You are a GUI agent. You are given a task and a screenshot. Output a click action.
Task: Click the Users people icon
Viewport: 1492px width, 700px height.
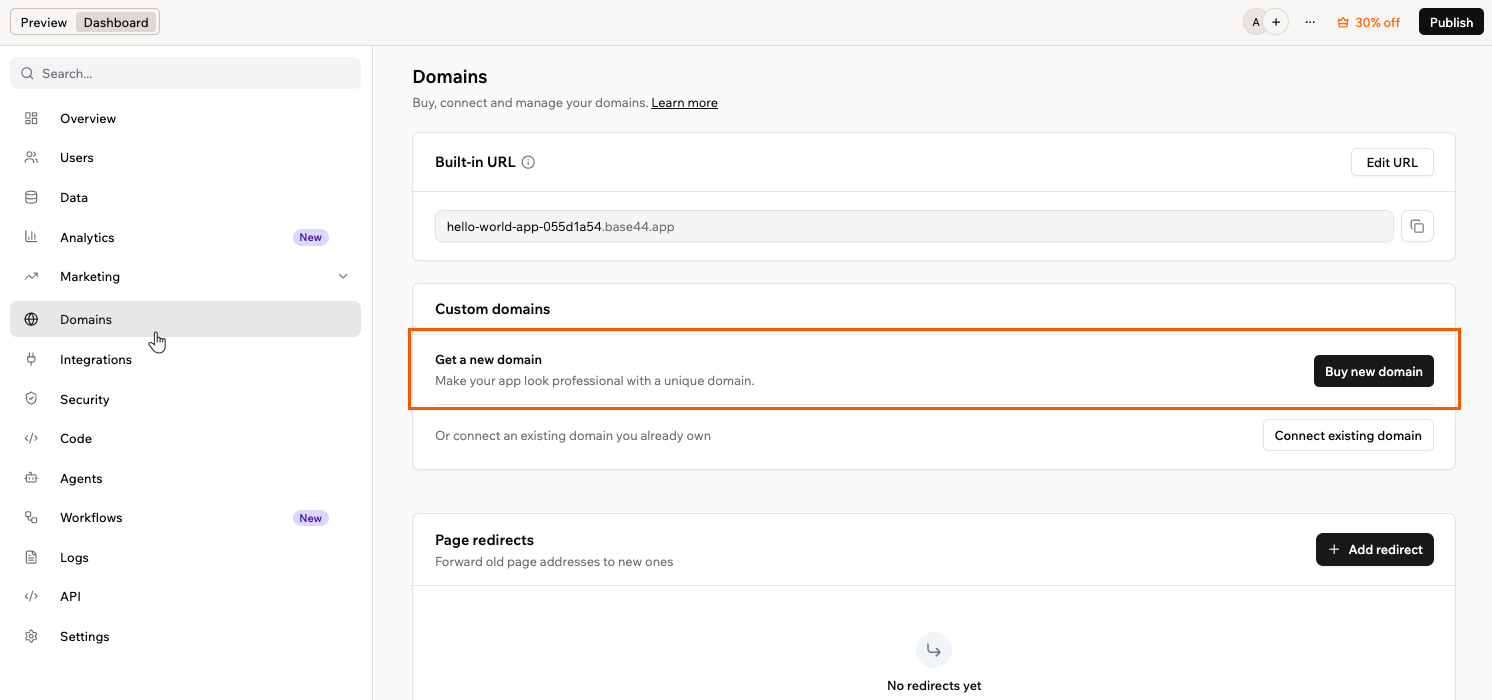(x=31, y=158)
